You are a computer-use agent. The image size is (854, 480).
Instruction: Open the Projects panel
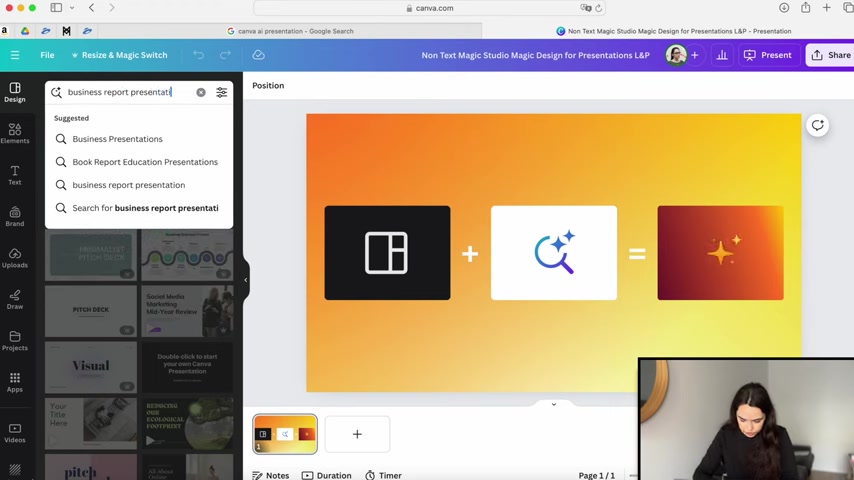(14, 341)
